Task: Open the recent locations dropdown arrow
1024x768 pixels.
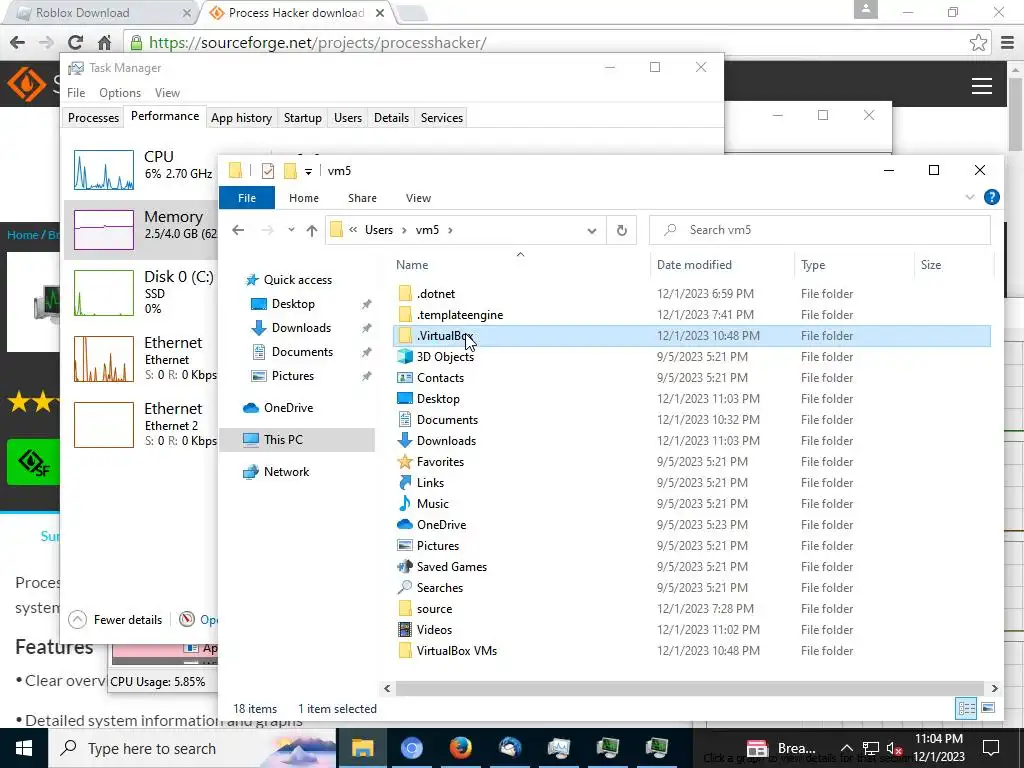Action: [x=291, y=230]
